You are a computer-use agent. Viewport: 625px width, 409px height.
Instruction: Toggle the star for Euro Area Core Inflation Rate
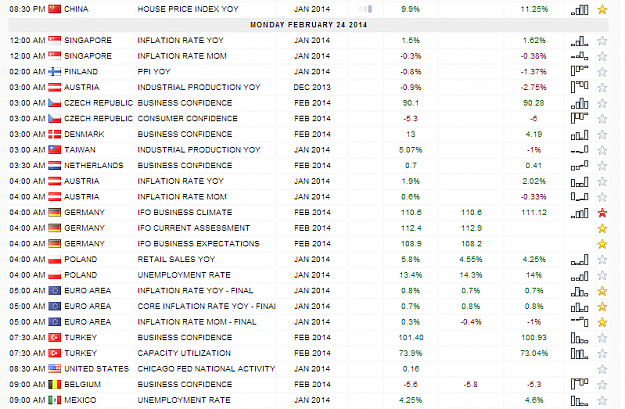pos(602,307)
